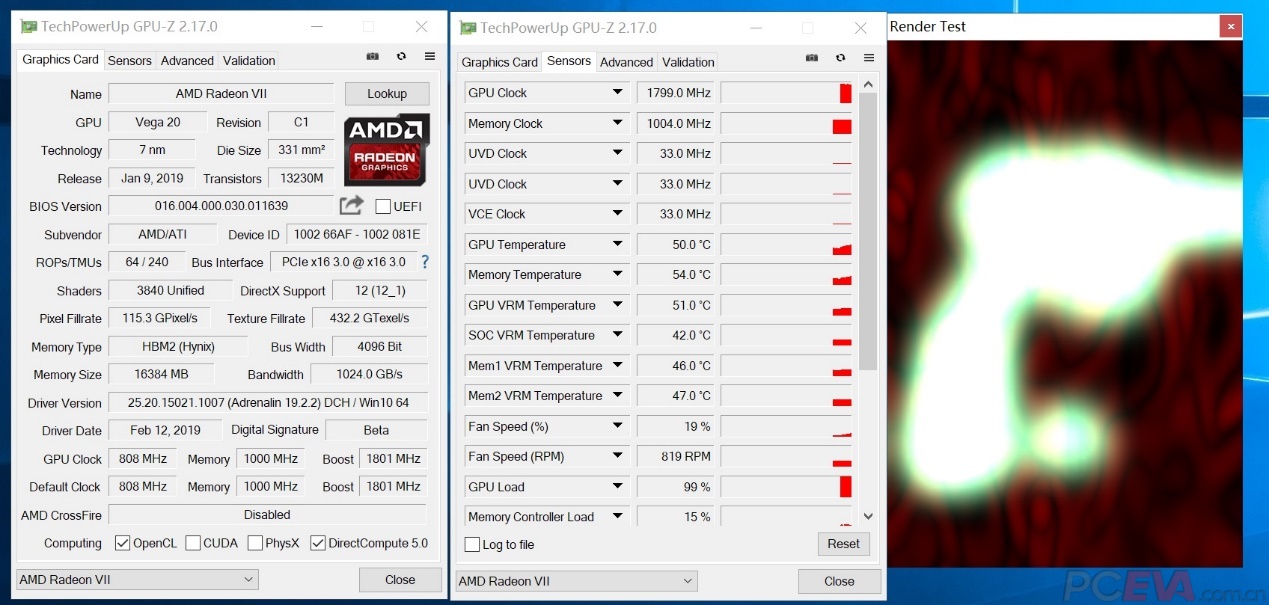Viewport: 1269px width, 605px height.
Task: Toggle the UEFI checkbox
Action: 383,206
